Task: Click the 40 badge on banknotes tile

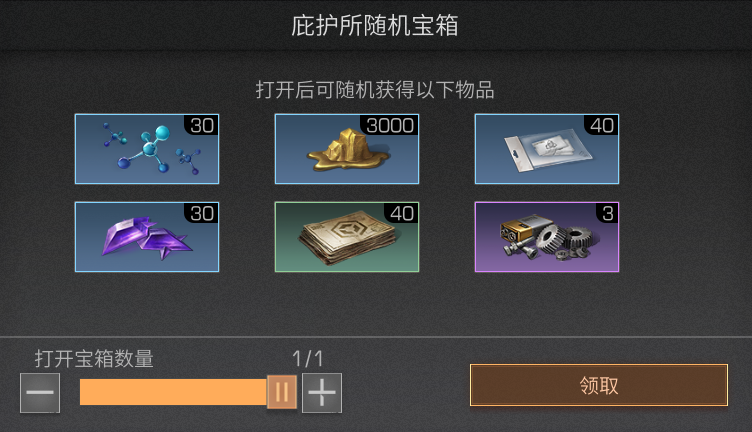Action: tap(401, 213)
